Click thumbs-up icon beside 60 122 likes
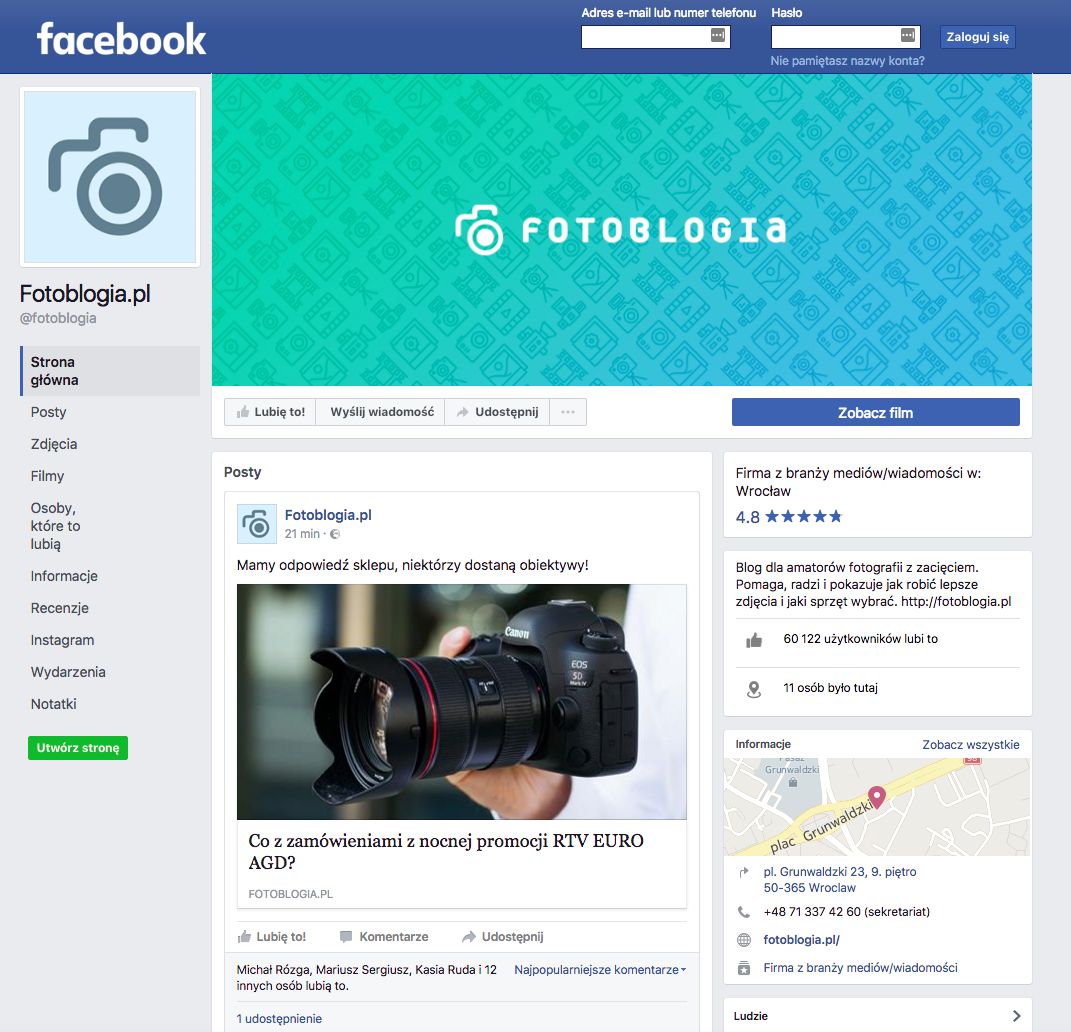1071x1032 pixels. pos(754,640)
